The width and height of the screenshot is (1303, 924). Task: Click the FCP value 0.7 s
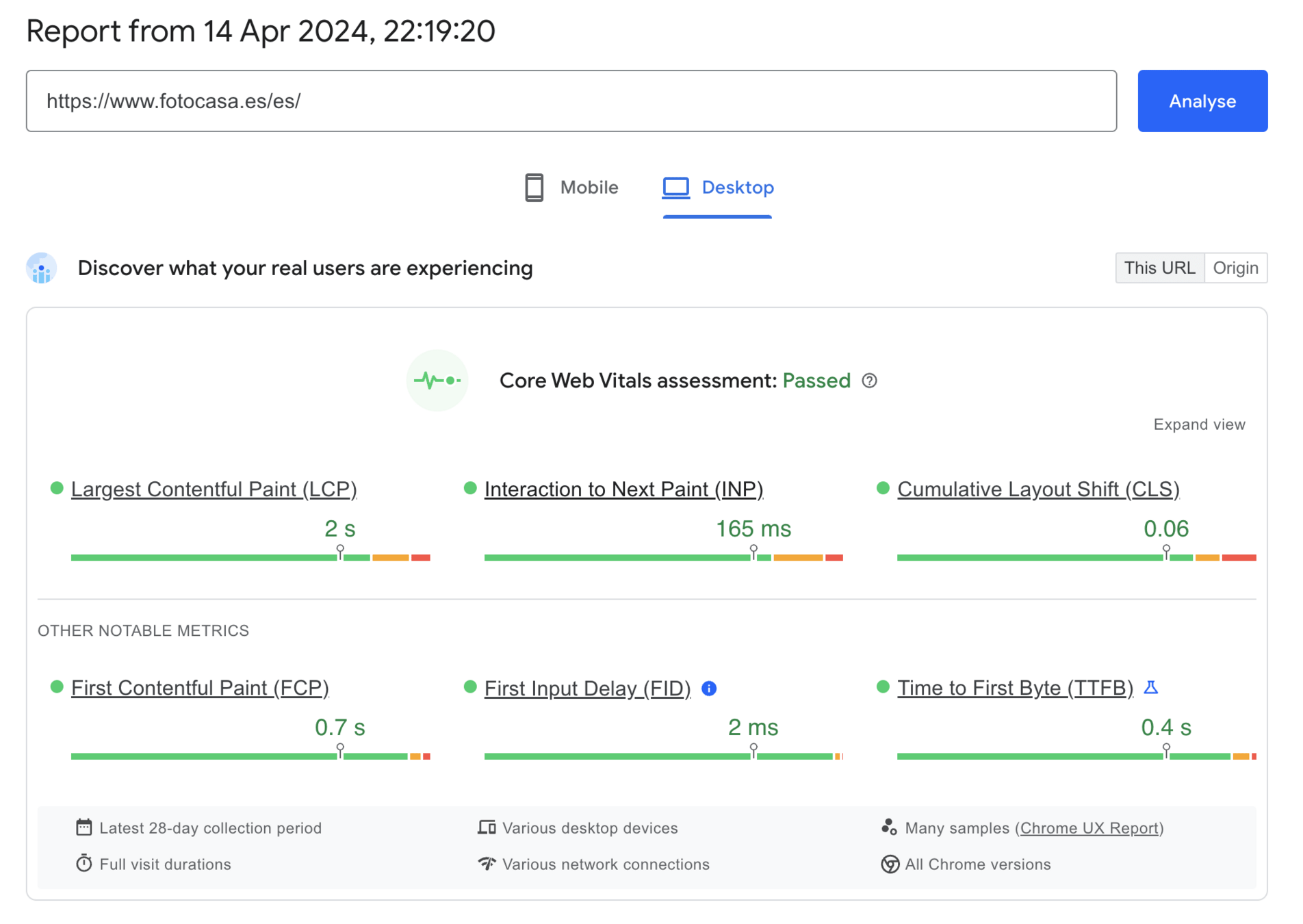340,727
